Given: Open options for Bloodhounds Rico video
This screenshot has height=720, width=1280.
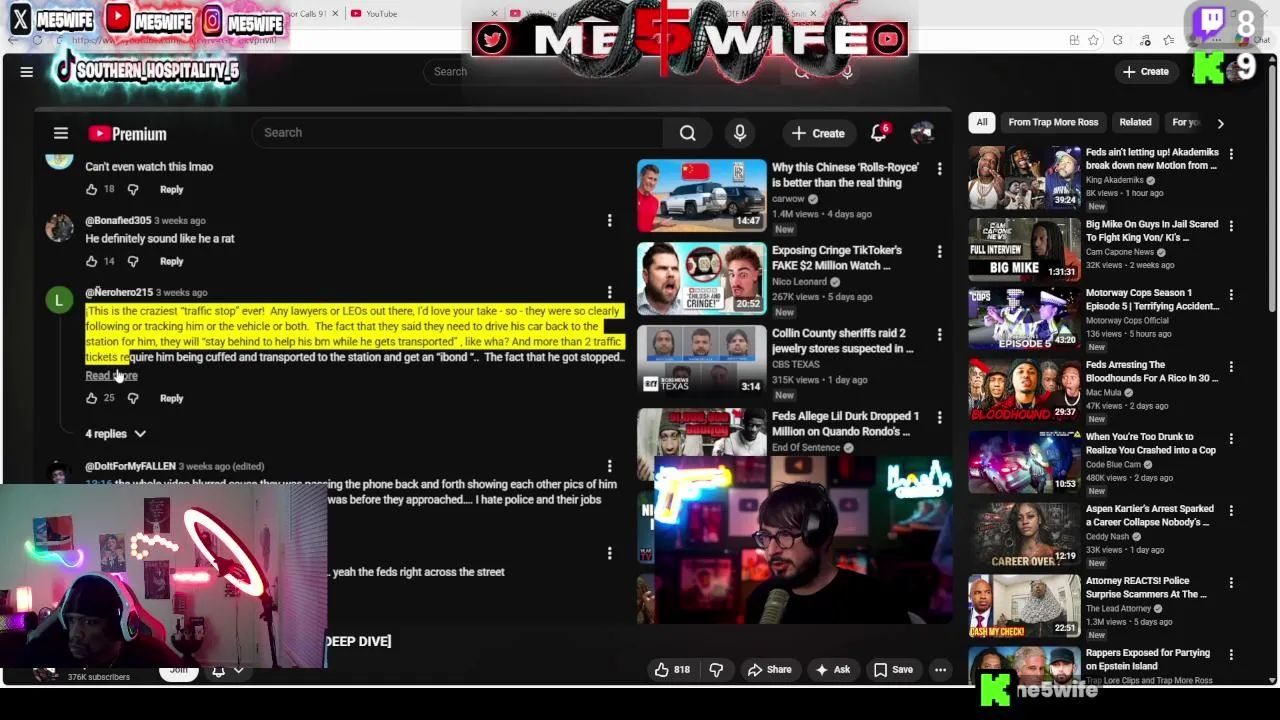Looking at the screenshot, I should pyautogui.click(x=1231, y=367).
